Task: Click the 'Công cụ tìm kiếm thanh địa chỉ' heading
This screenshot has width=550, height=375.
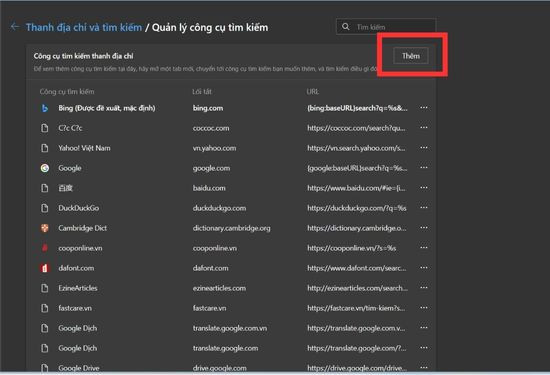Action: (83, 56)
